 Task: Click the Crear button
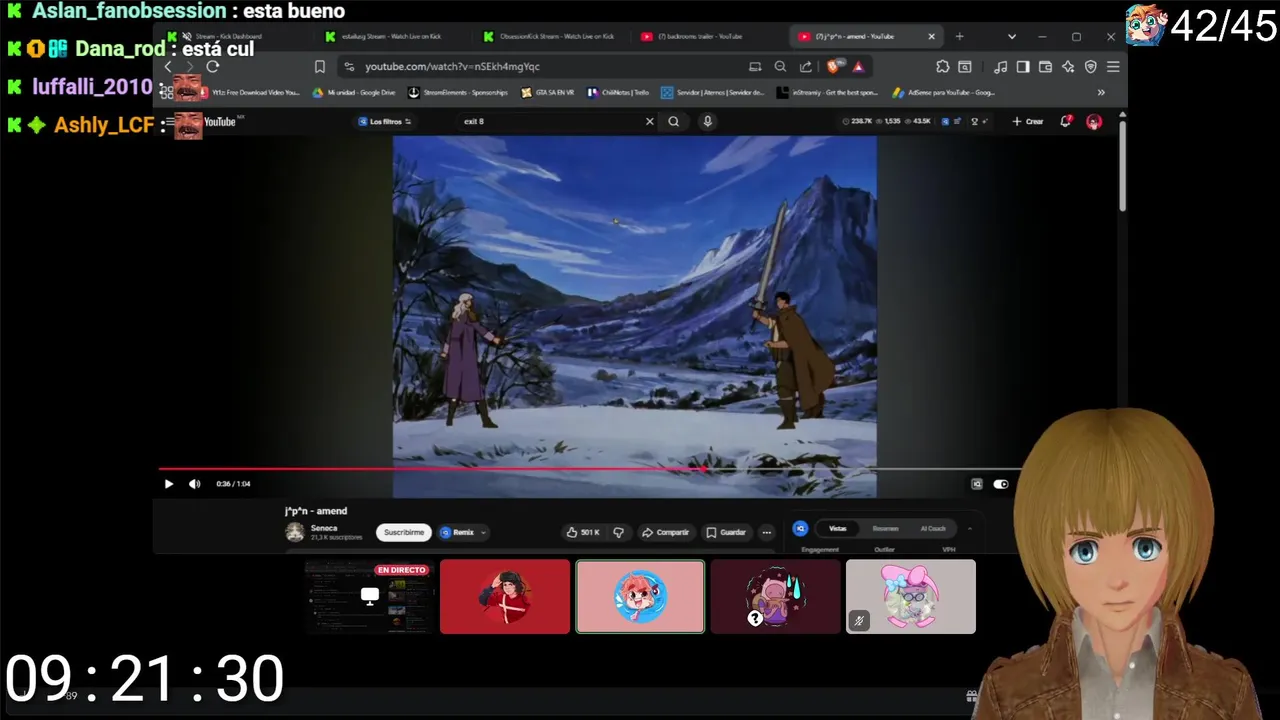(1028, 121)
